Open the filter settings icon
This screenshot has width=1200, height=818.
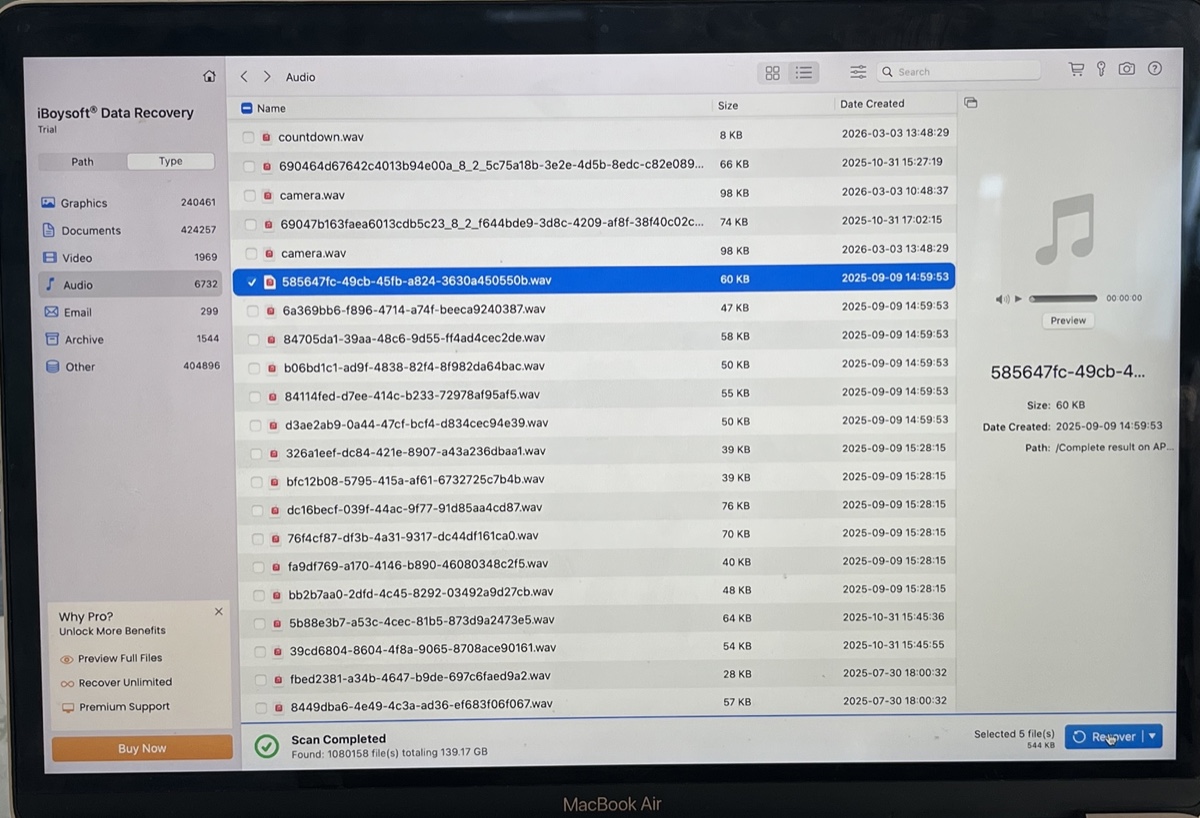point(858,72)
